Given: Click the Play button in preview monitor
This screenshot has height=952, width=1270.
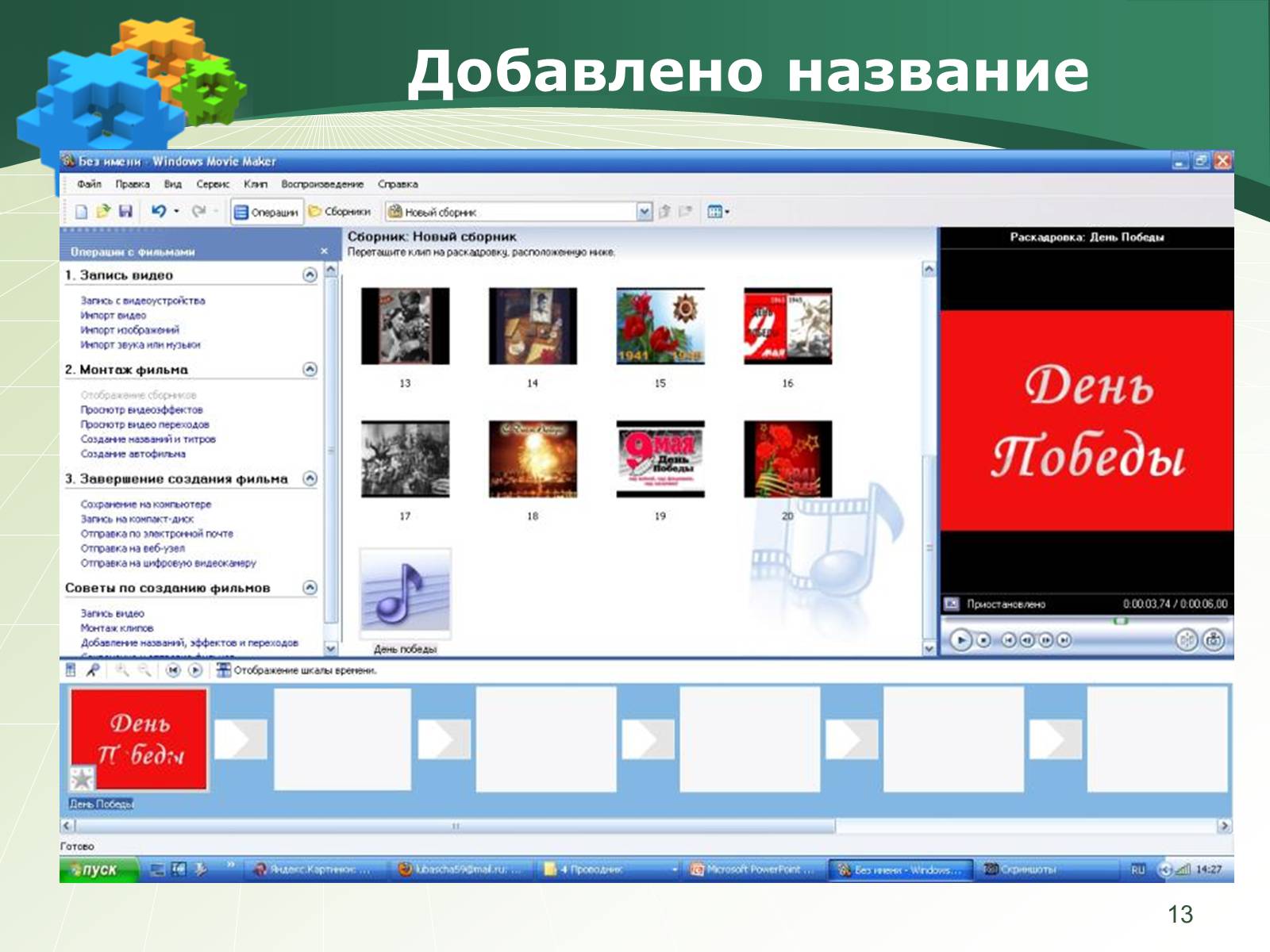Looking at the screenshot, I should click(960, 639).
